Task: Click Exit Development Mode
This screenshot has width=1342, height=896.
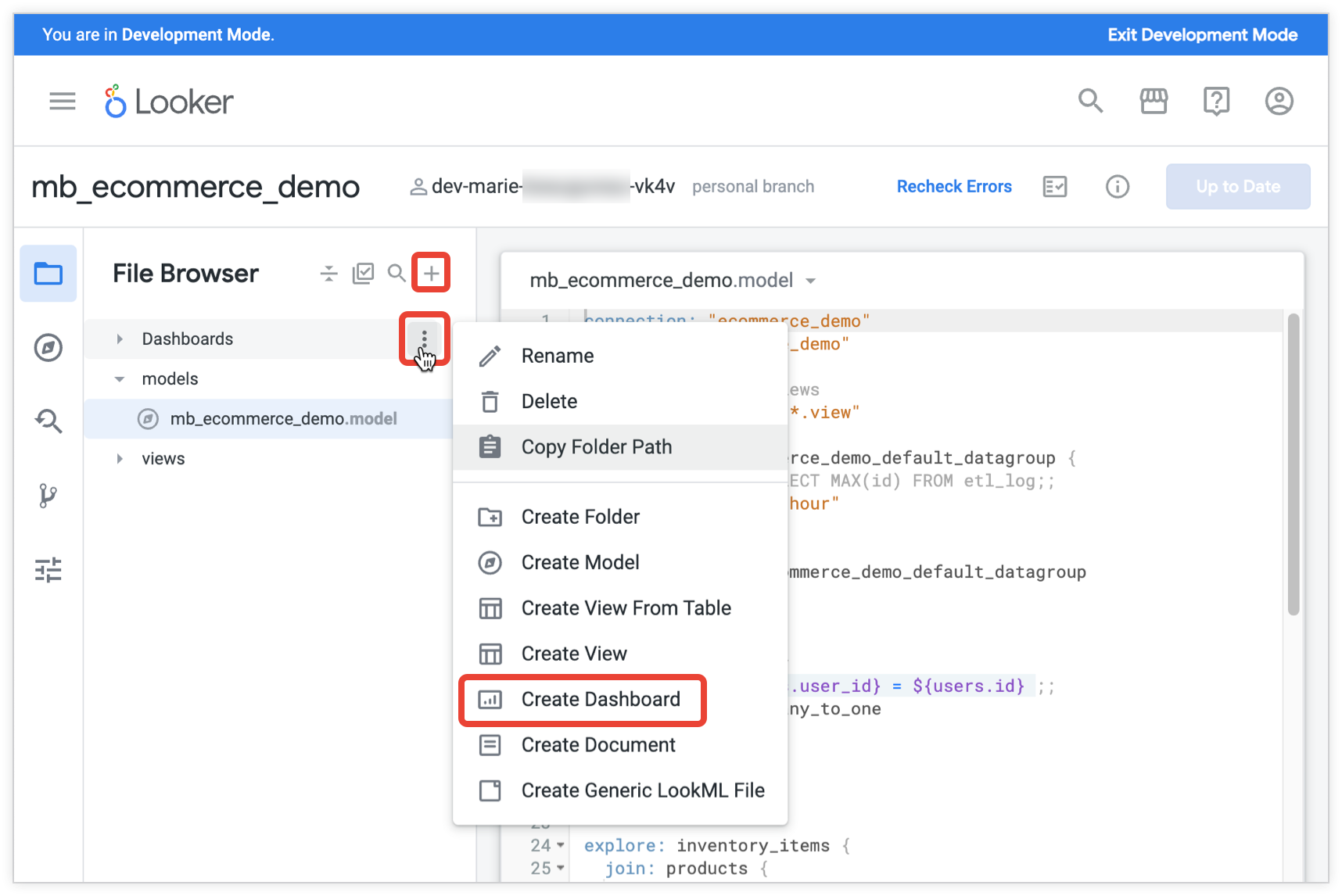Action: (1202, 35)
